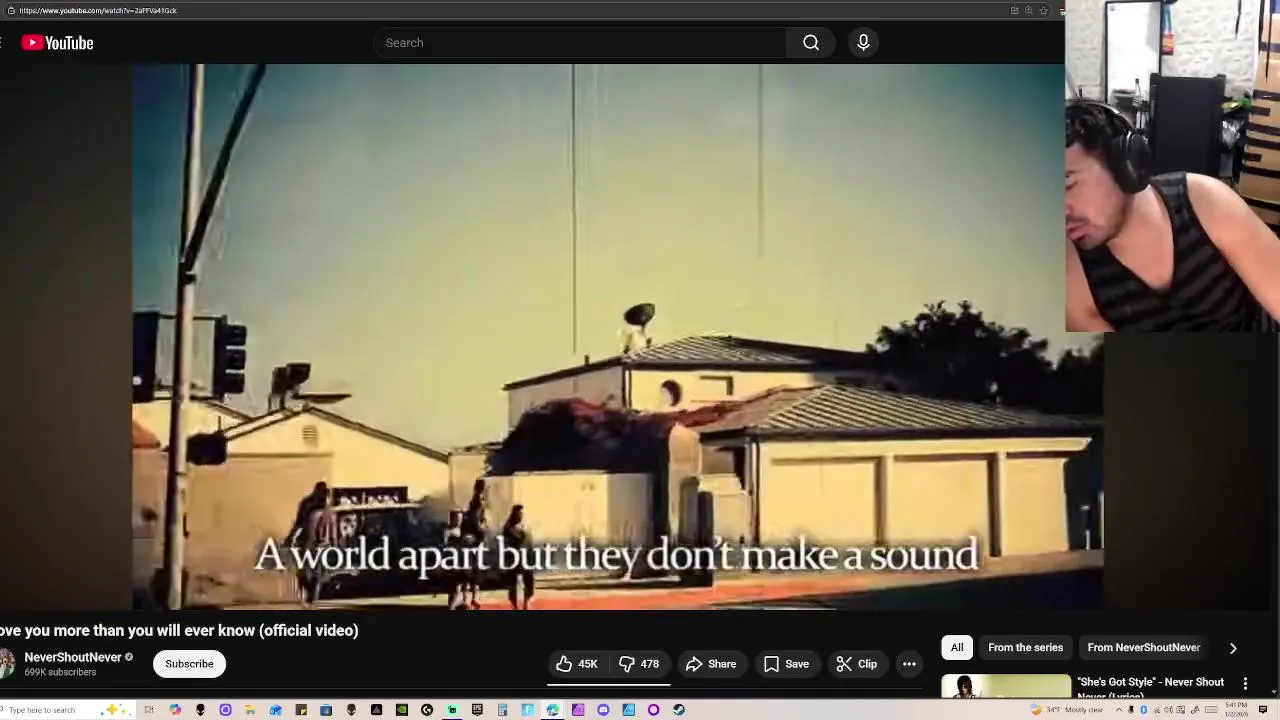Screen dimensions: 1280x720
Task: Save video to a playlist
Action: click(786, 664)
